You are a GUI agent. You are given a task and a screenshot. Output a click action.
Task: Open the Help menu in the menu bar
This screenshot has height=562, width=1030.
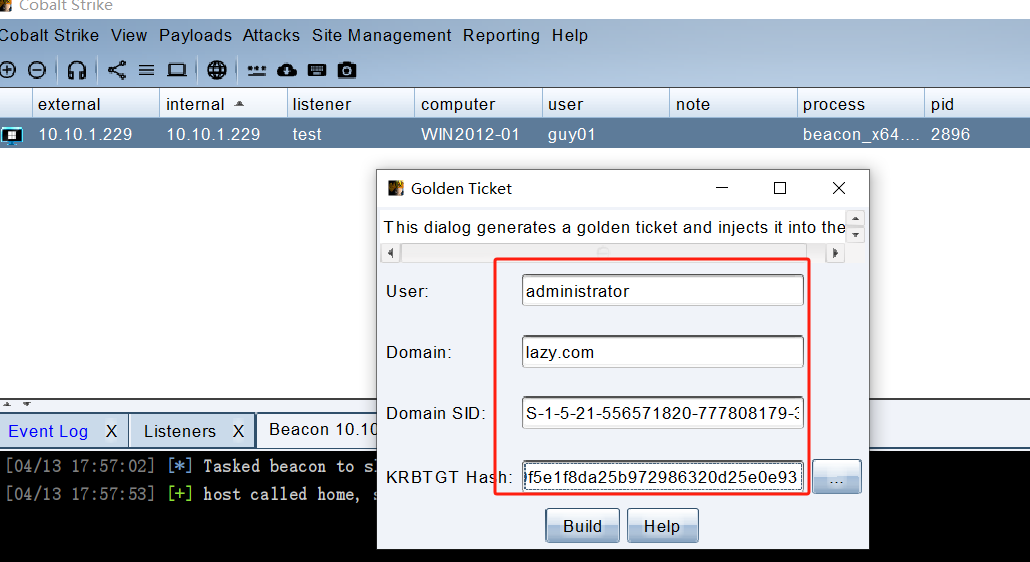[570, 35]
